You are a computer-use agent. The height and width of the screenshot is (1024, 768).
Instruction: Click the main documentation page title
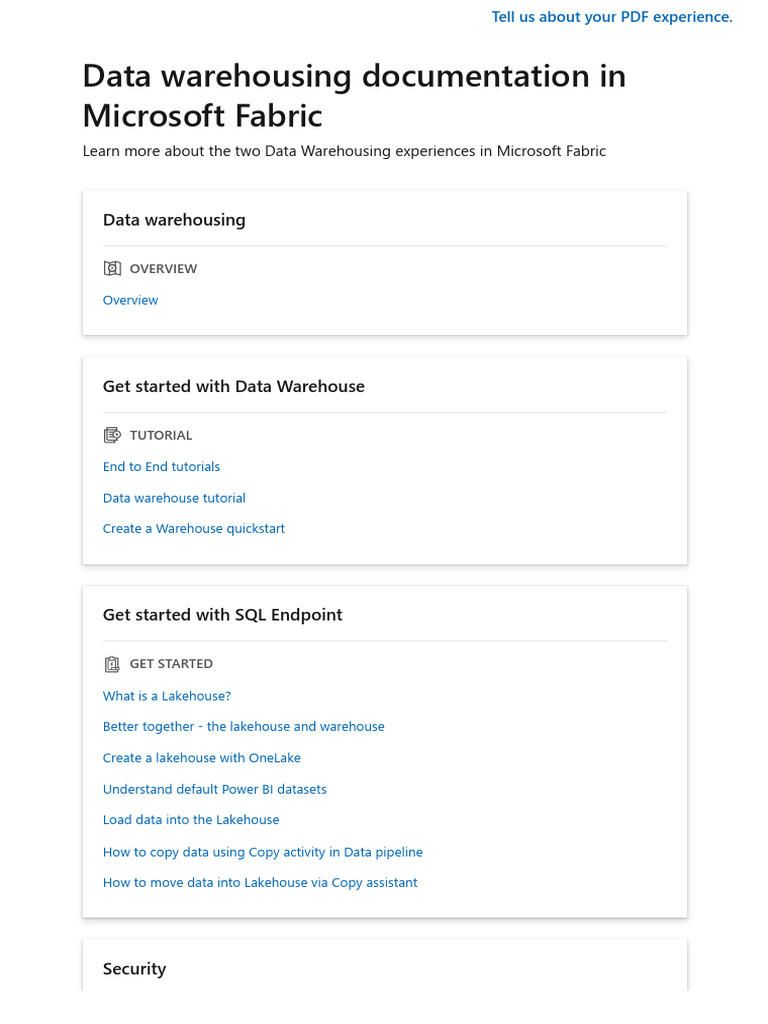pos(354,96)
